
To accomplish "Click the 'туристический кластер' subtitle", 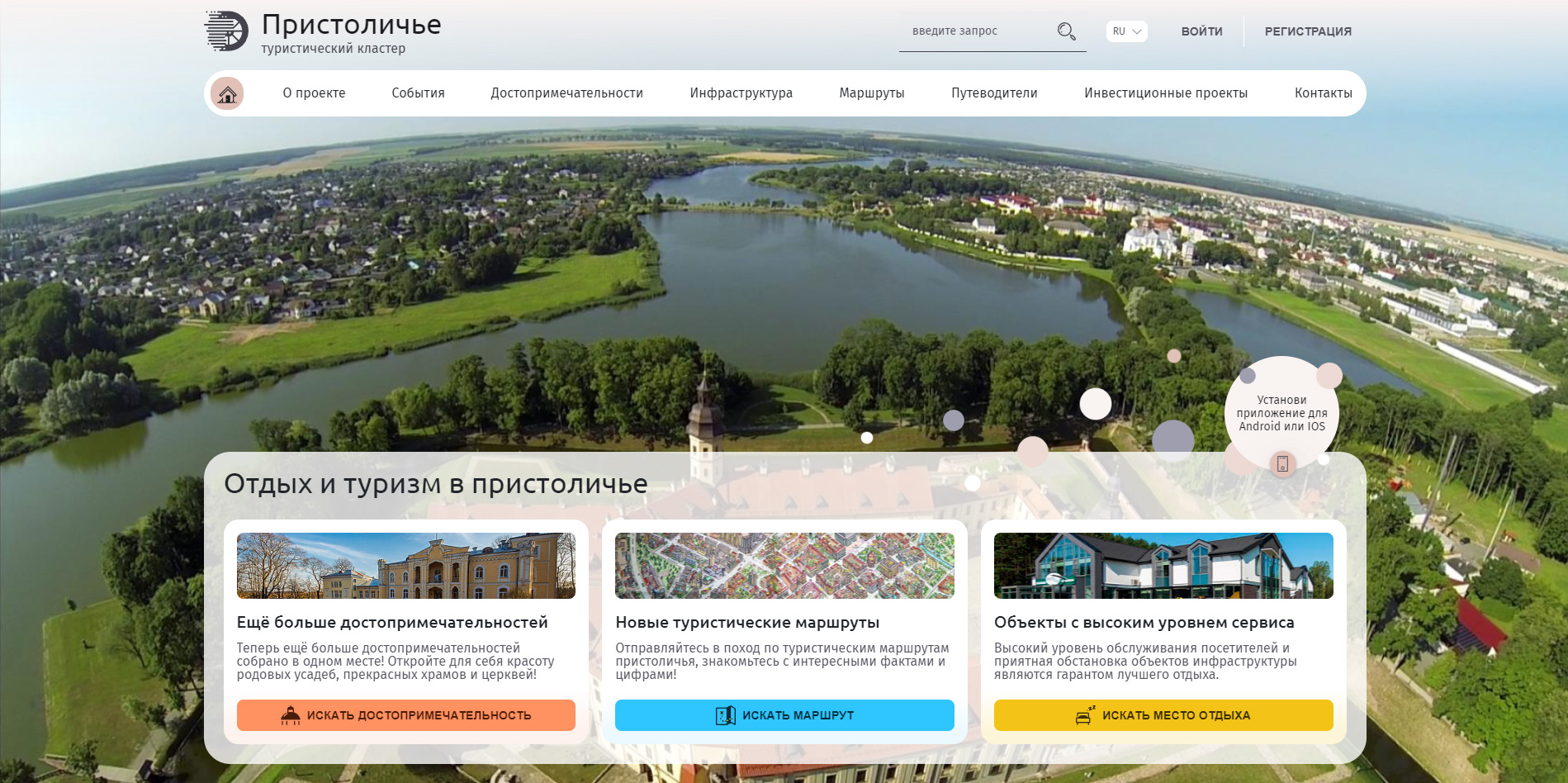I will pyautogui.click(x=334, y=49).
